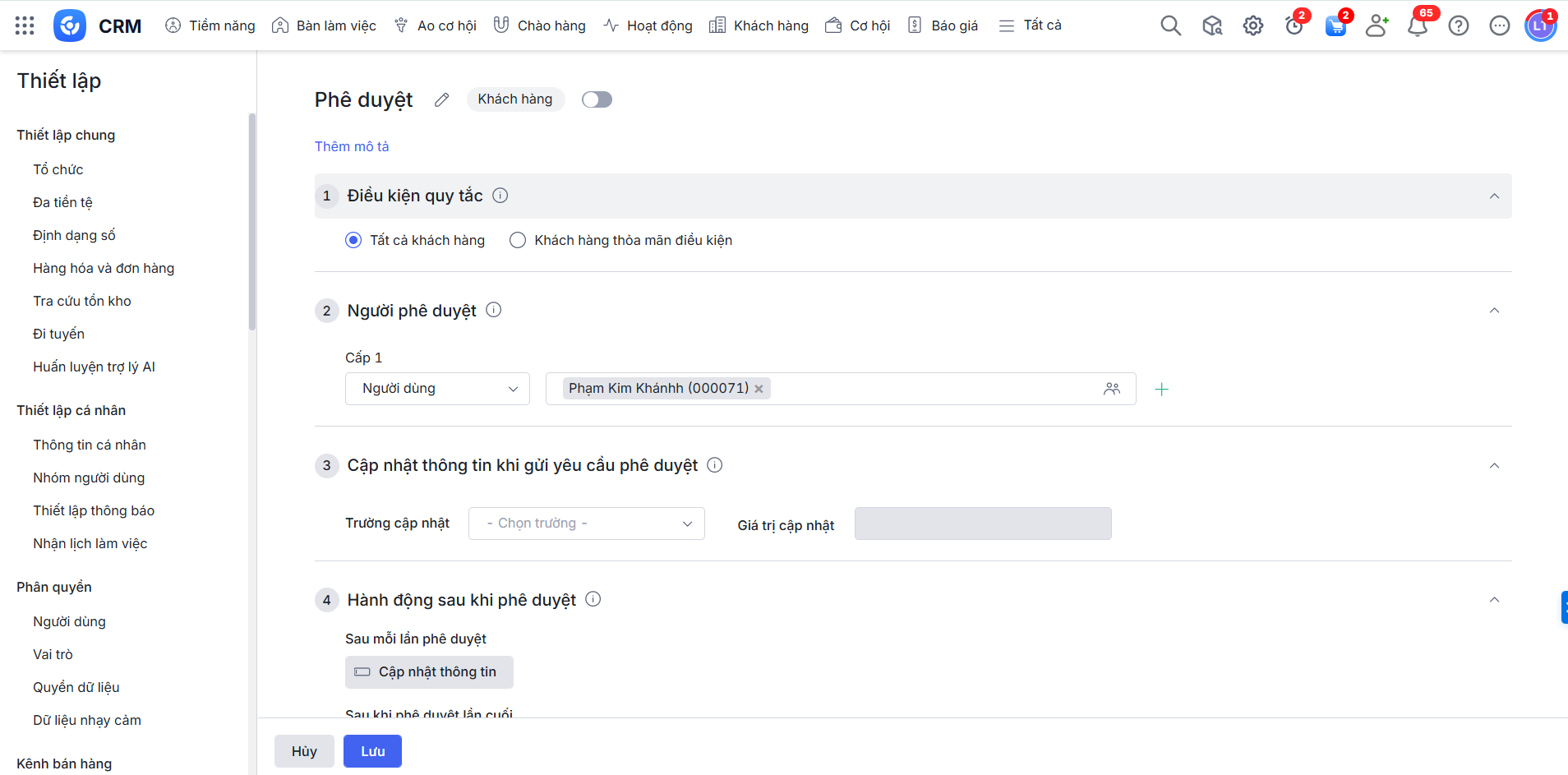Image resolution: width=1568 pixels, height=775 pixels.
Task: Remove Phạm Kim Khánhh from approvers
Action: (759, 389)
